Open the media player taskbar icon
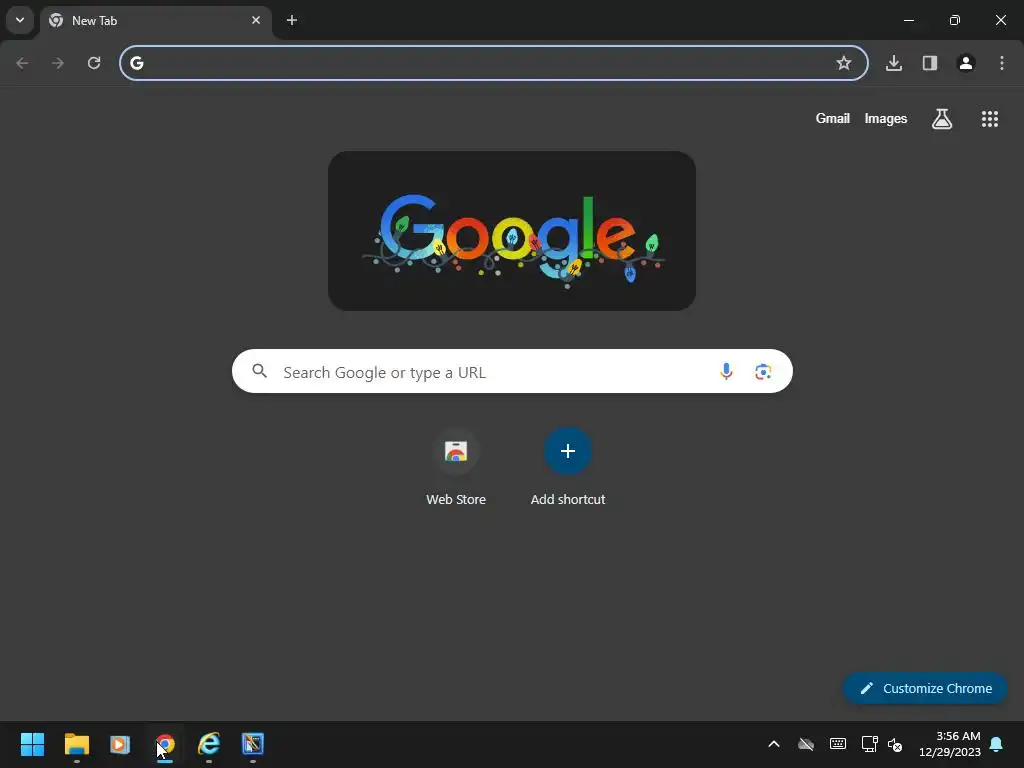 click(120, 744)
